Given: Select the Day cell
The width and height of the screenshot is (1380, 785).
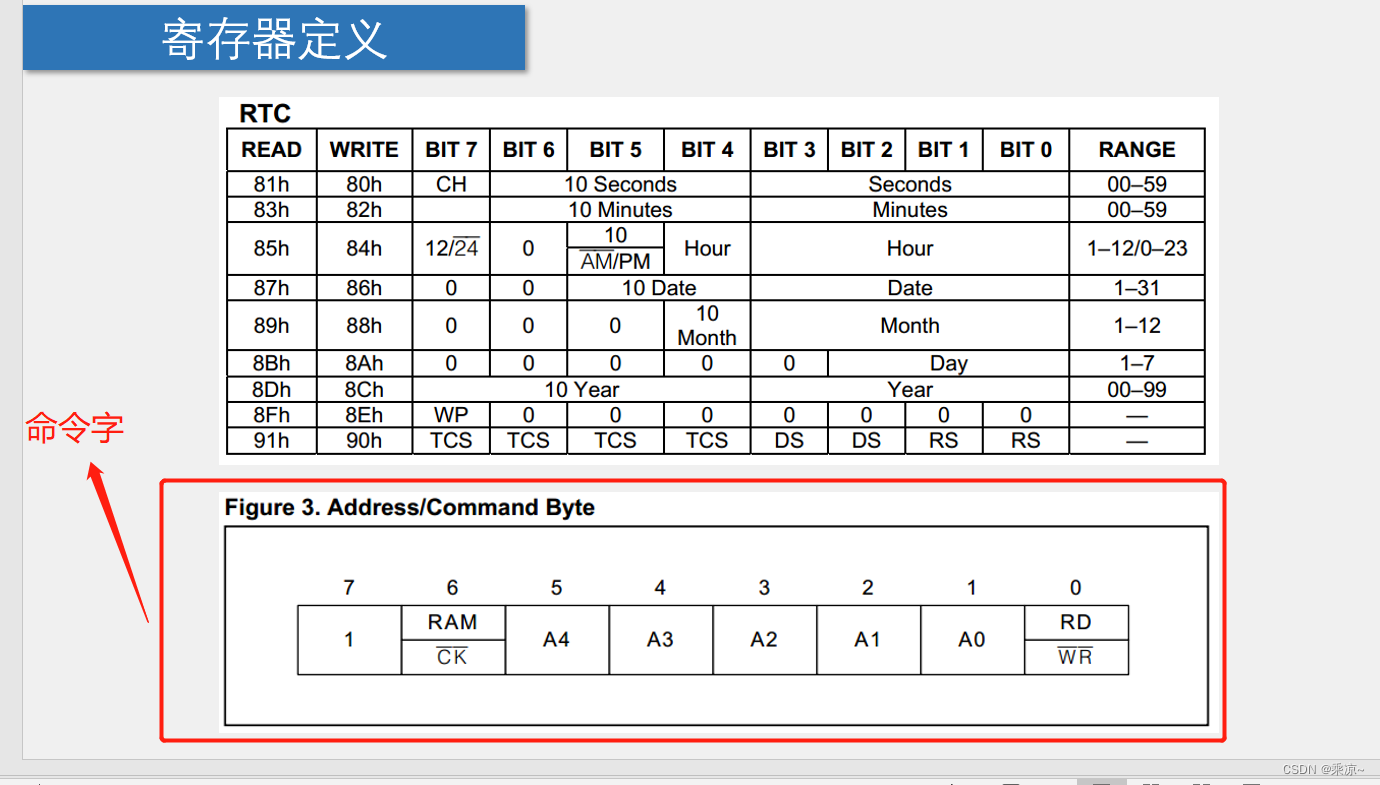Looking at the screenshot, I should coord(948,364).
